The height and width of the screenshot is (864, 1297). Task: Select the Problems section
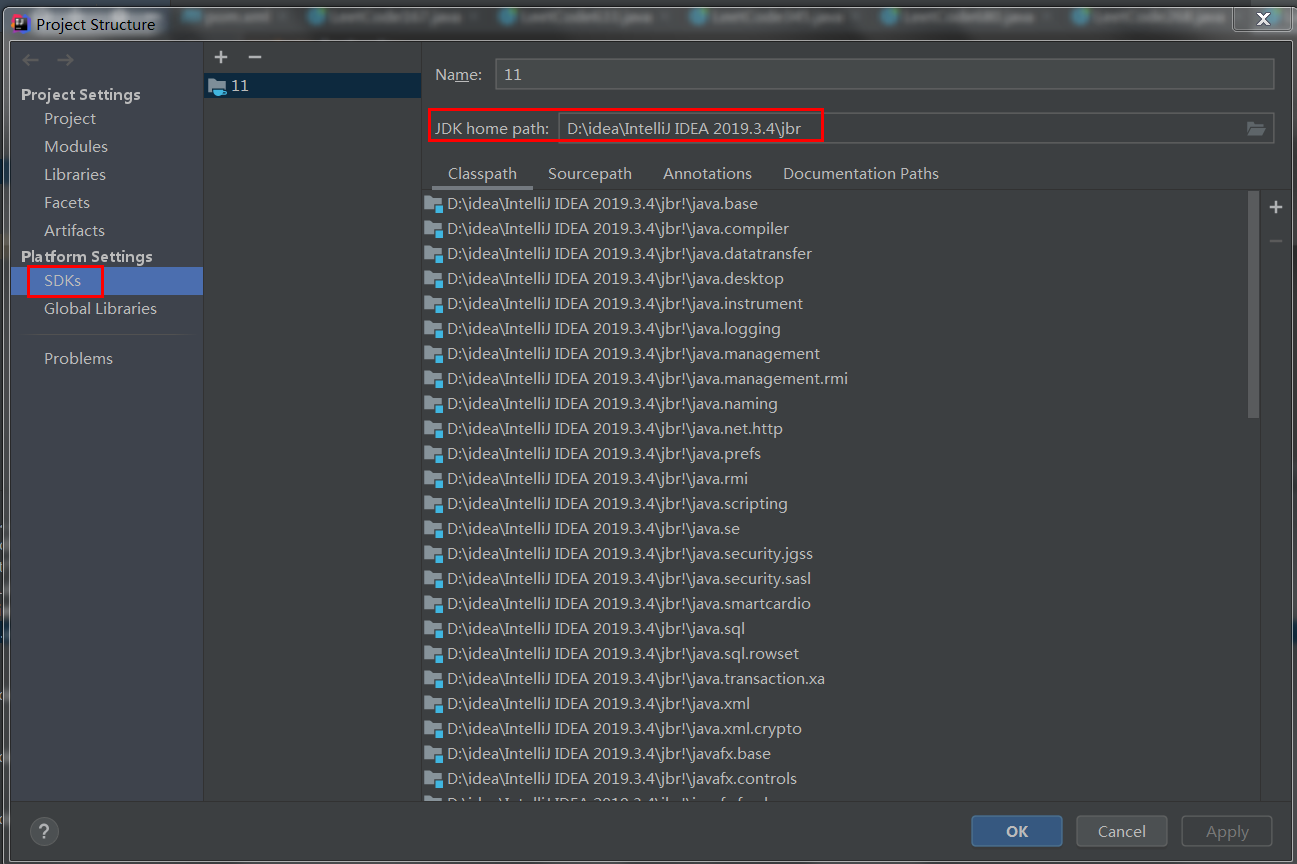pyautogui.click(x=78, y=358)
